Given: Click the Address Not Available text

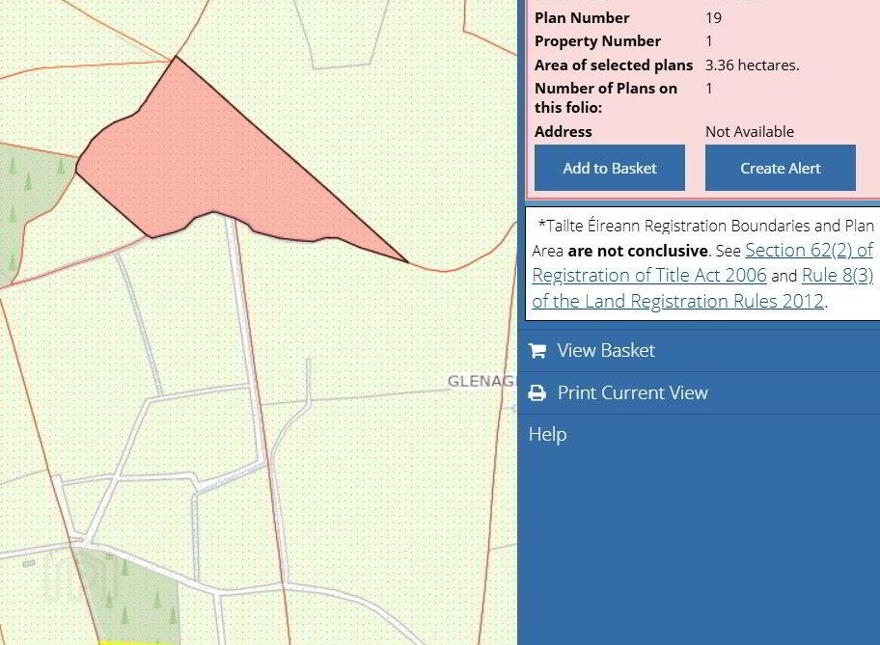Looking at the screenshot, I should (749, 132).
